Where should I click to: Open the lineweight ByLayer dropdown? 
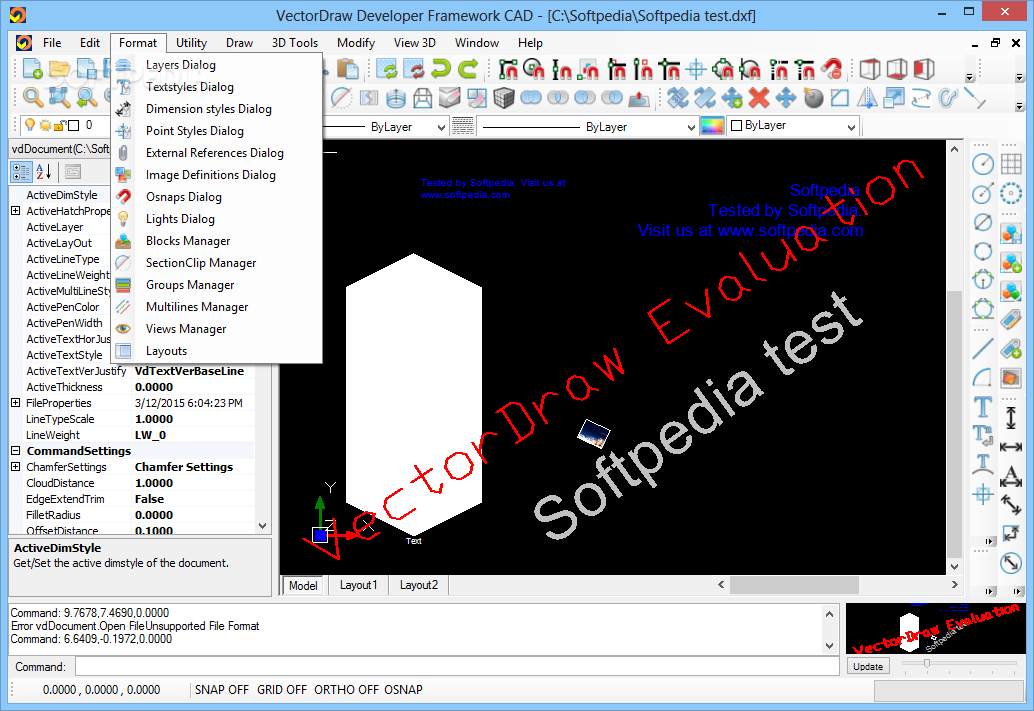(x=690, y=127)
